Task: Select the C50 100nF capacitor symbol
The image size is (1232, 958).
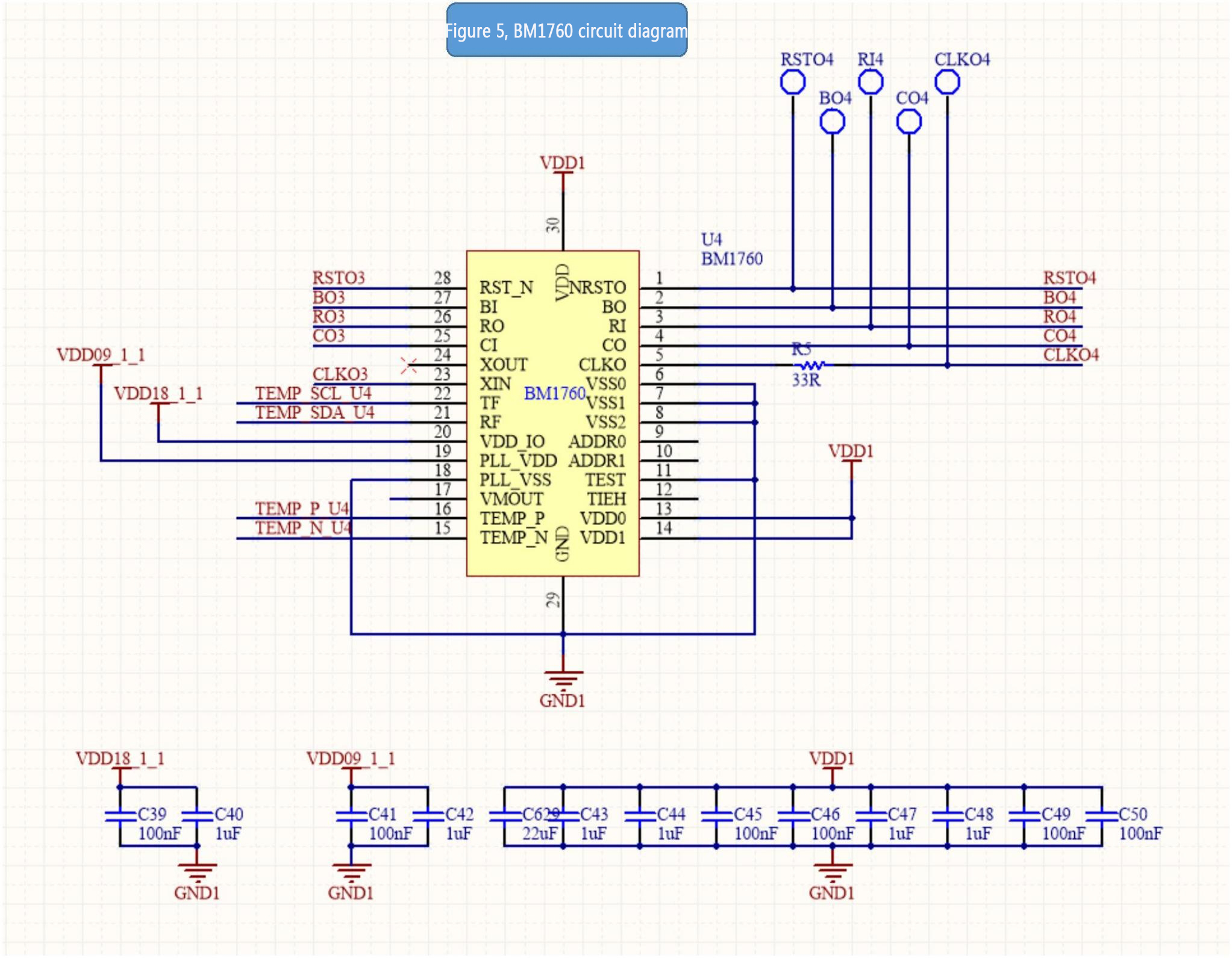Action: [1101, 816]
